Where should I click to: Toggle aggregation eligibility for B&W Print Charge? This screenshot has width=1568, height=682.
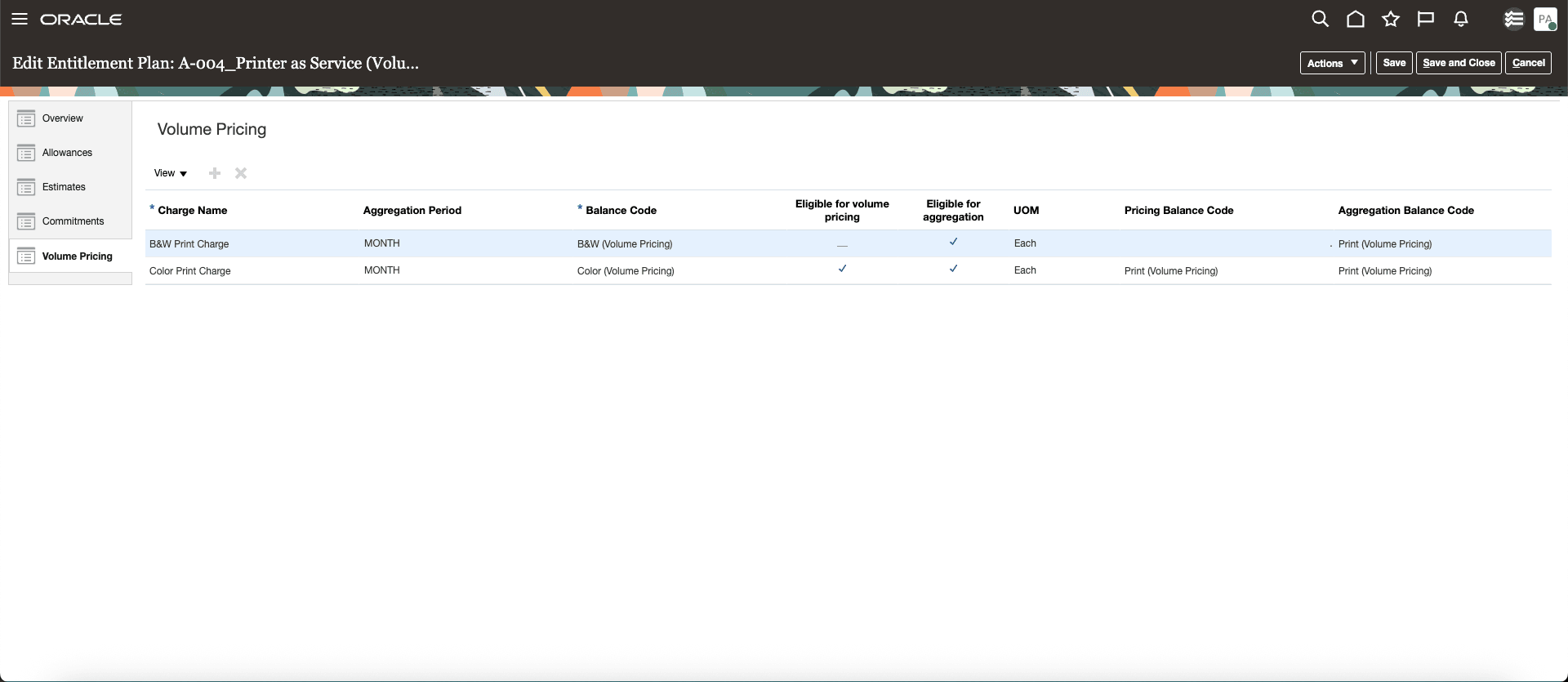tap(953, 242)
